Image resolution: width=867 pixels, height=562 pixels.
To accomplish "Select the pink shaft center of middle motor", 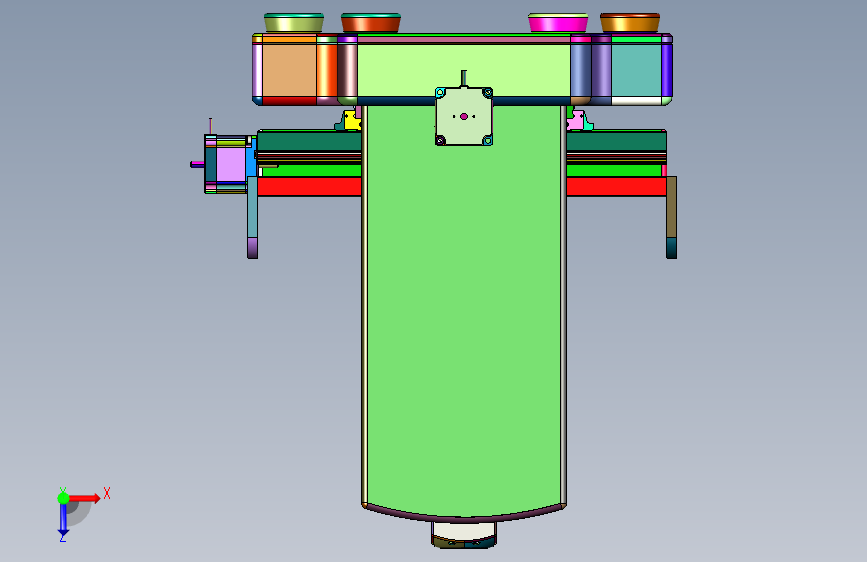I will click(x=463, y=116).
